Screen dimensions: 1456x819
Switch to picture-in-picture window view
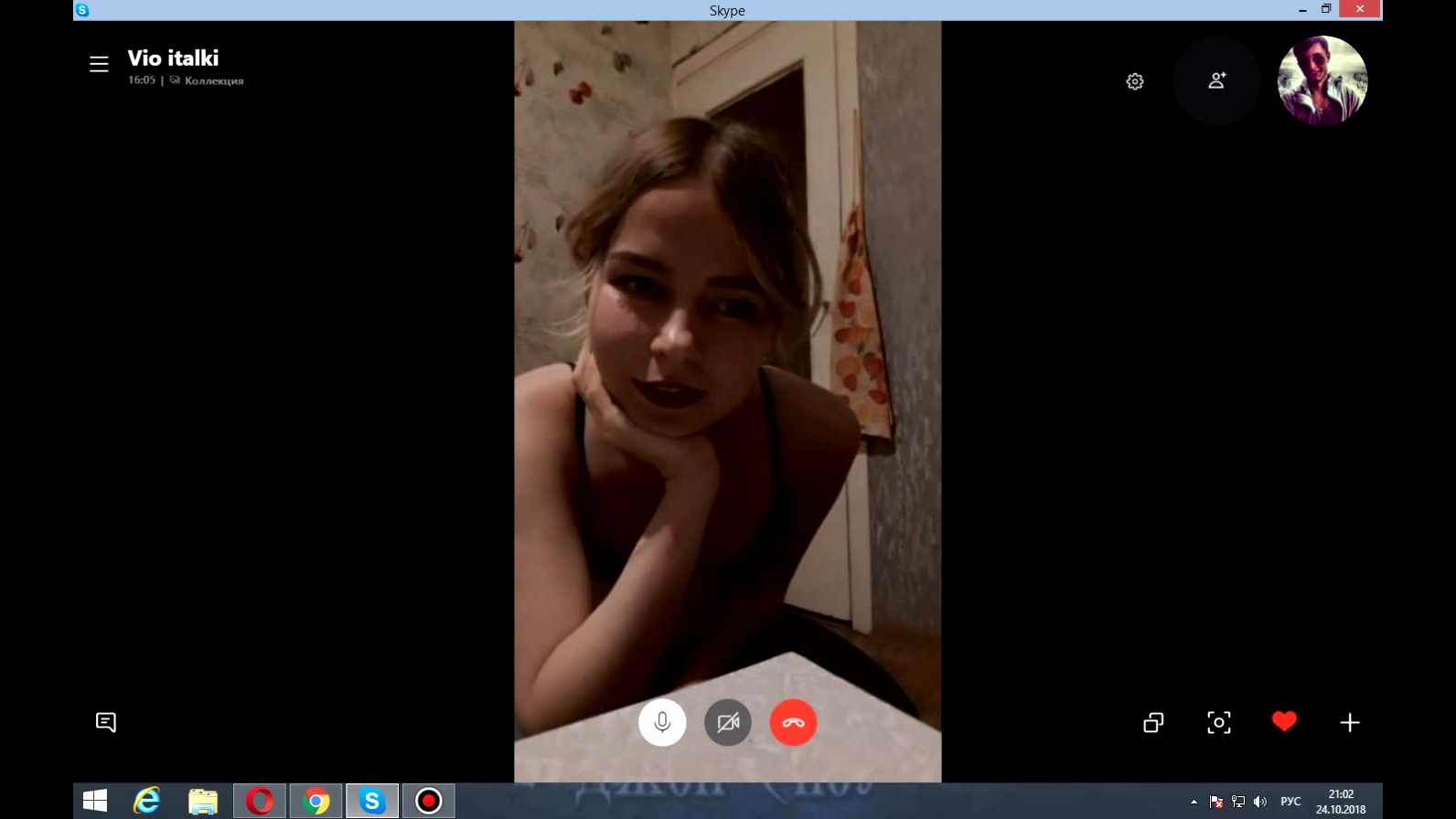[1153, 722]
